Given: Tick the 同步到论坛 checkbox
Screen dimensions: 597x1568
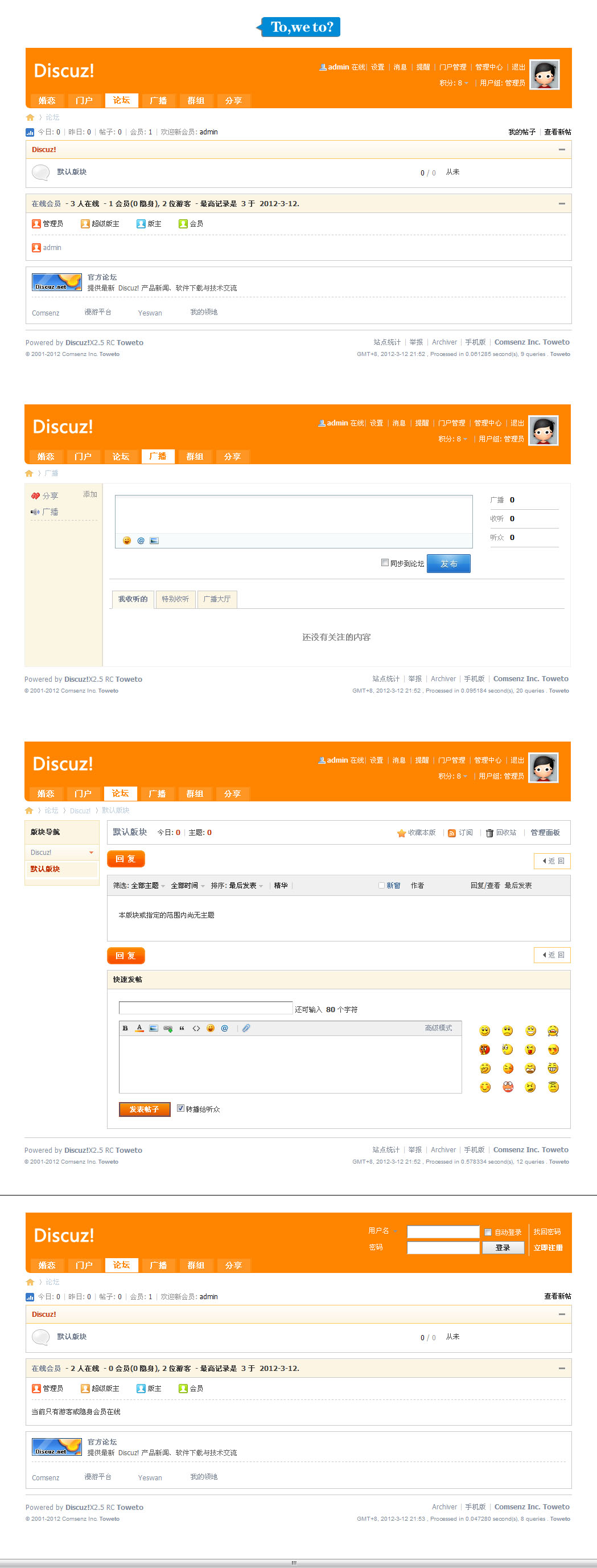Looking at the screenshot, I should (385, 562).
